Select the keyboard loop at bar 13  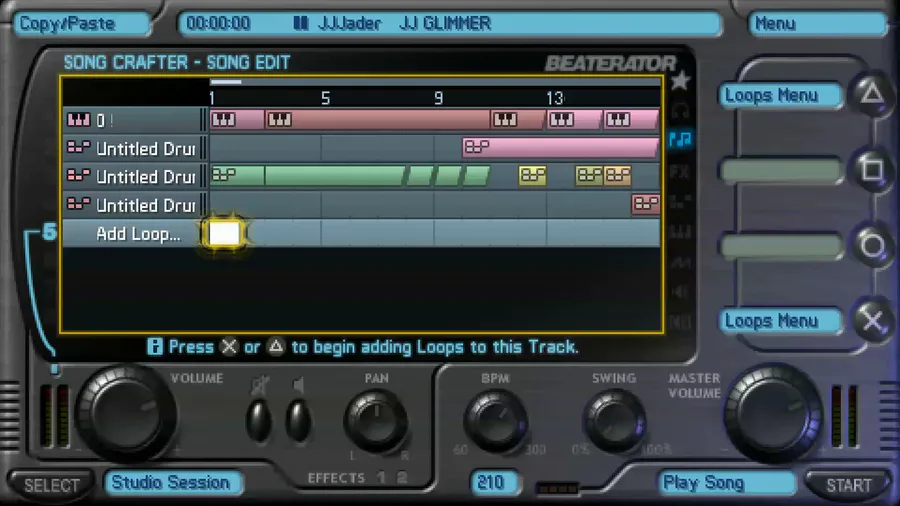pyautogui.click(x=574, y=119)
